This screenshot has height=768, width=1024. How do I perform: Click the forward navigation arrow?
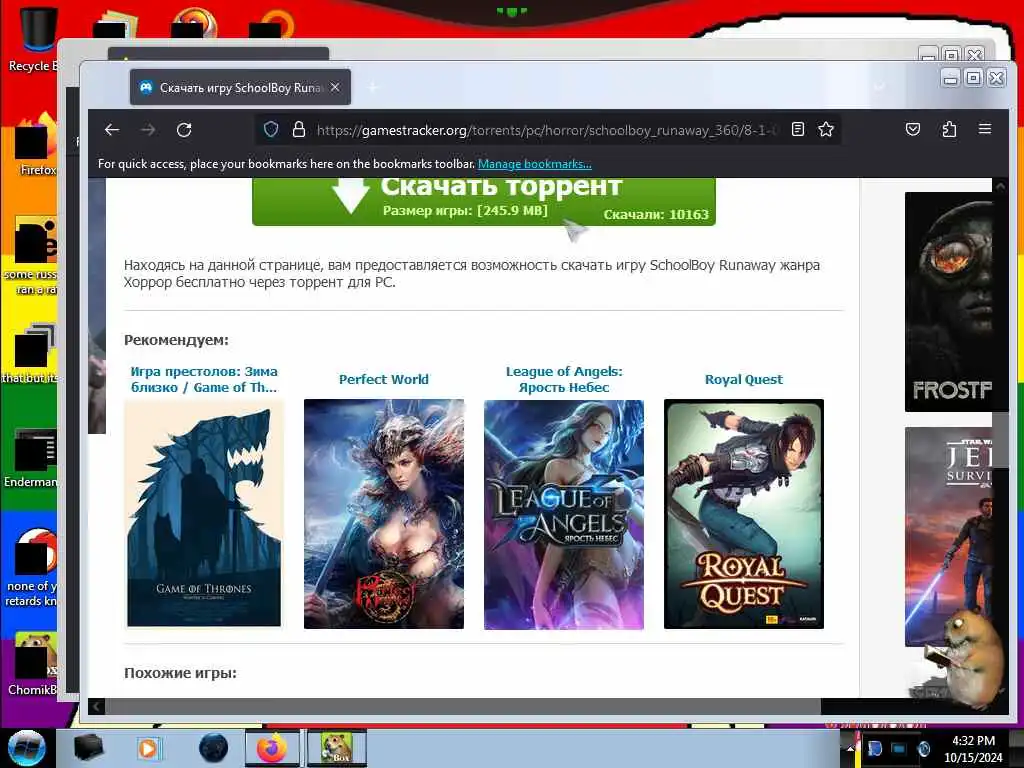click(148, 130)
